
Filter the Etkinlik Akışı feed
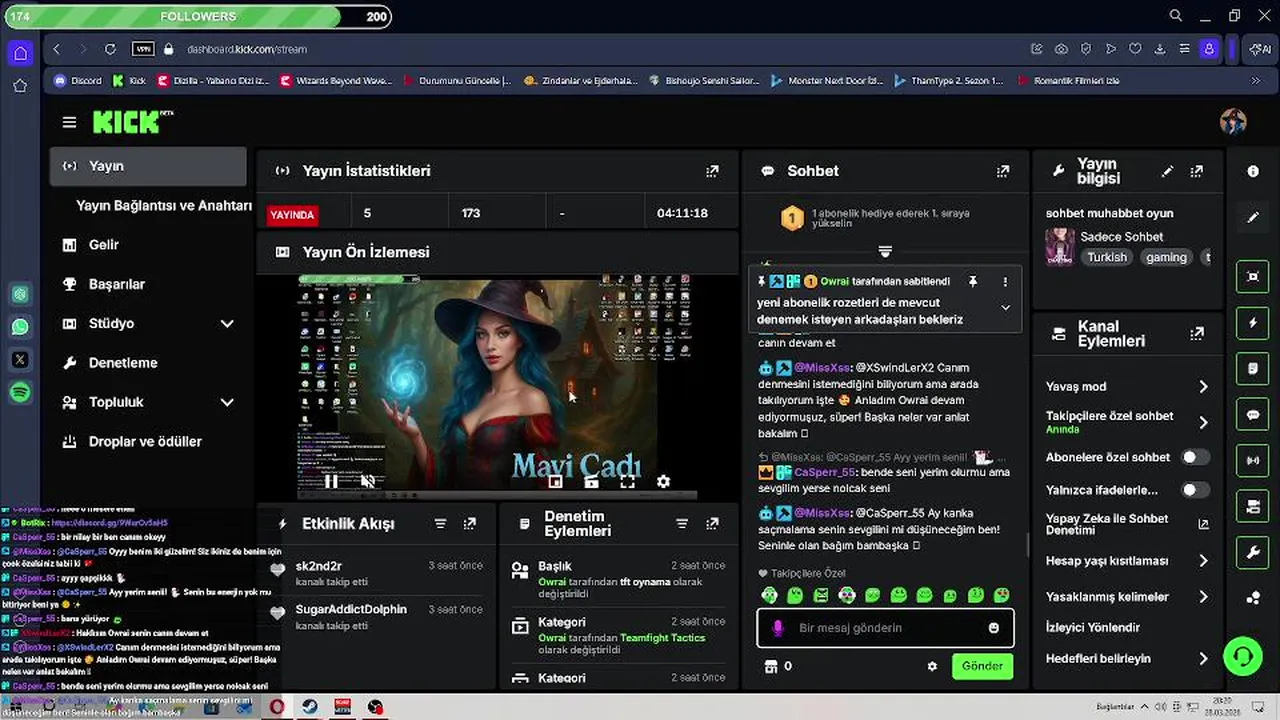[440, 523]
